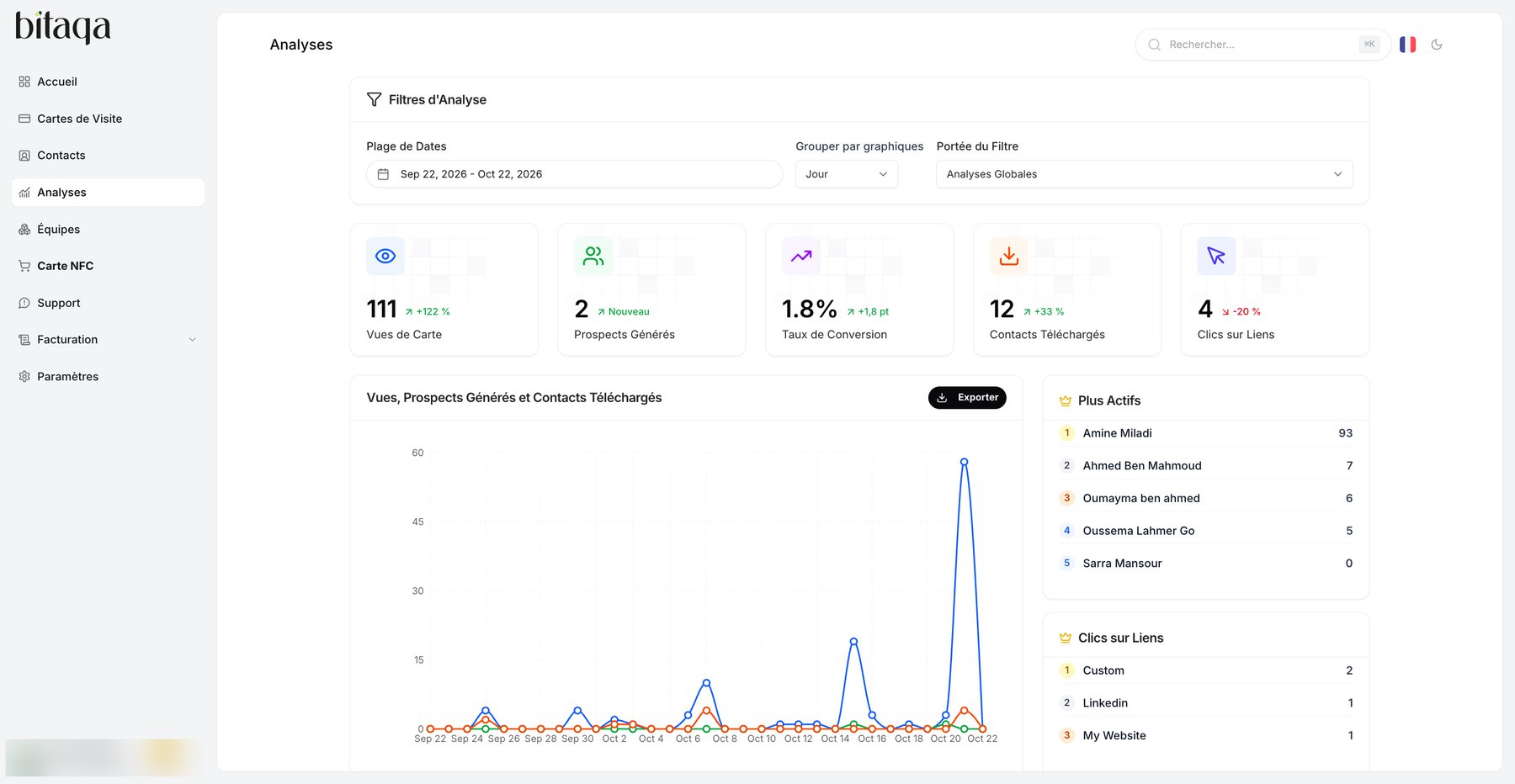Click the My Website link entry
This screenshot has height=784, width=1515.
(x=1205, y=736)
